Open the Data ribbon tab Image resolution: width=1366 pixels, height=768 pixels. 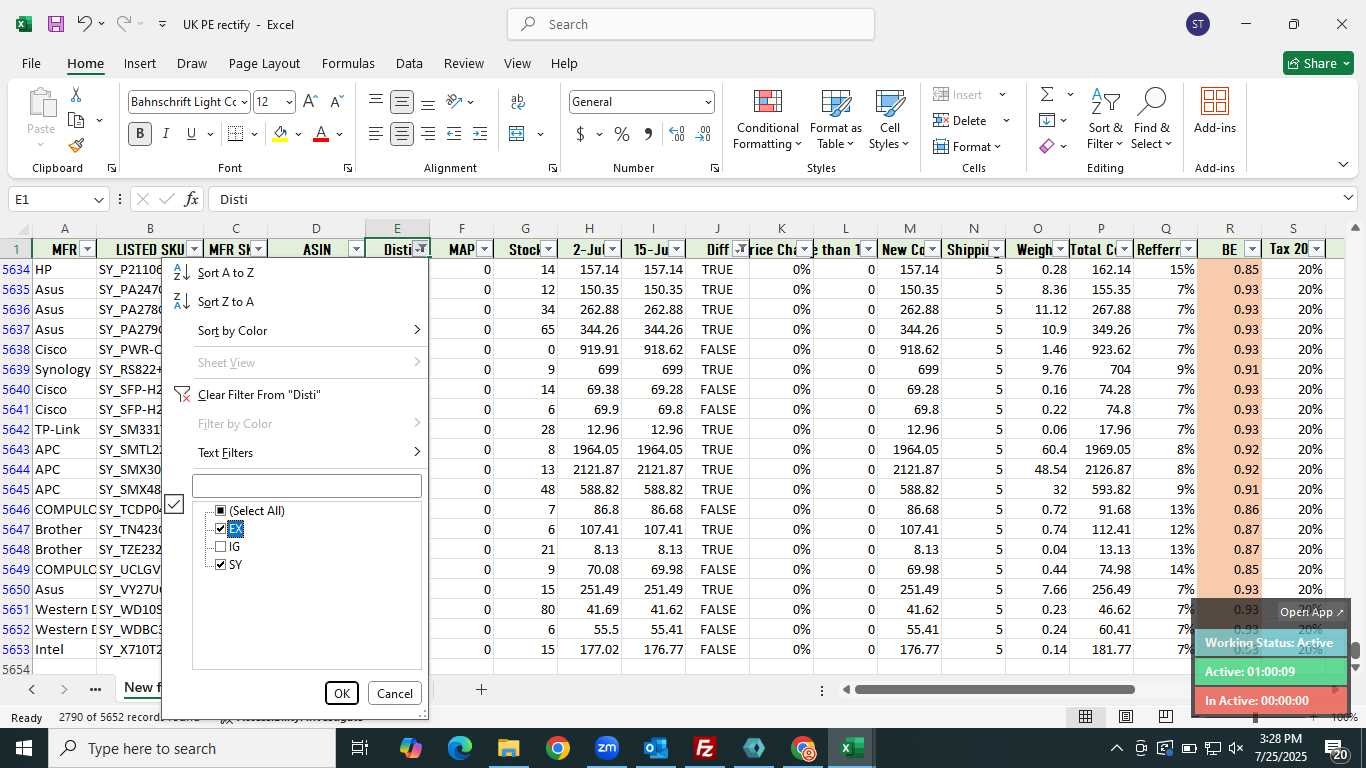coord(409,63)
